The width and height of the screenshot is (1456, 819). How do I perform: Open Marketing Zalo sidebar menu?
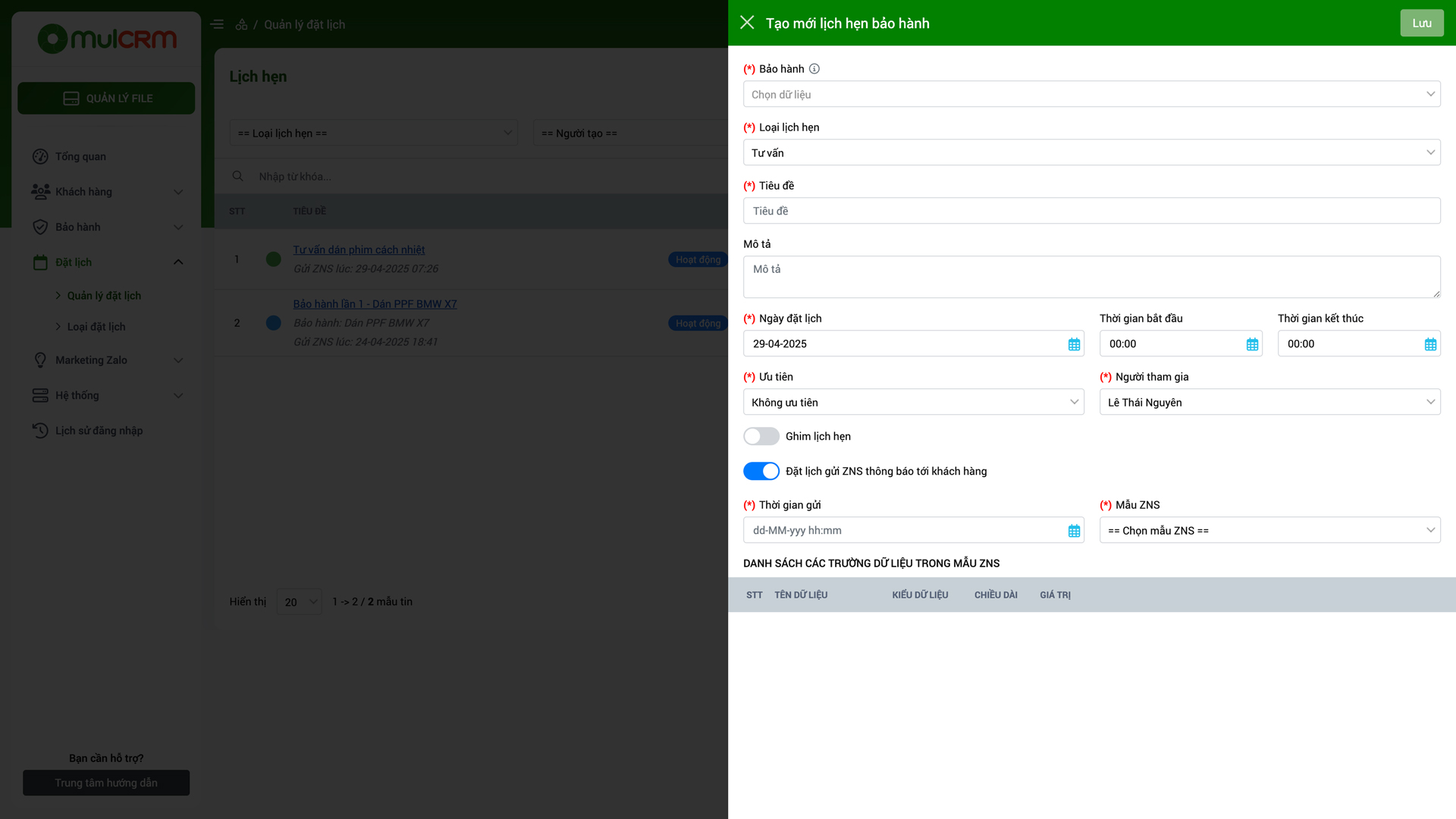[91, 360]
